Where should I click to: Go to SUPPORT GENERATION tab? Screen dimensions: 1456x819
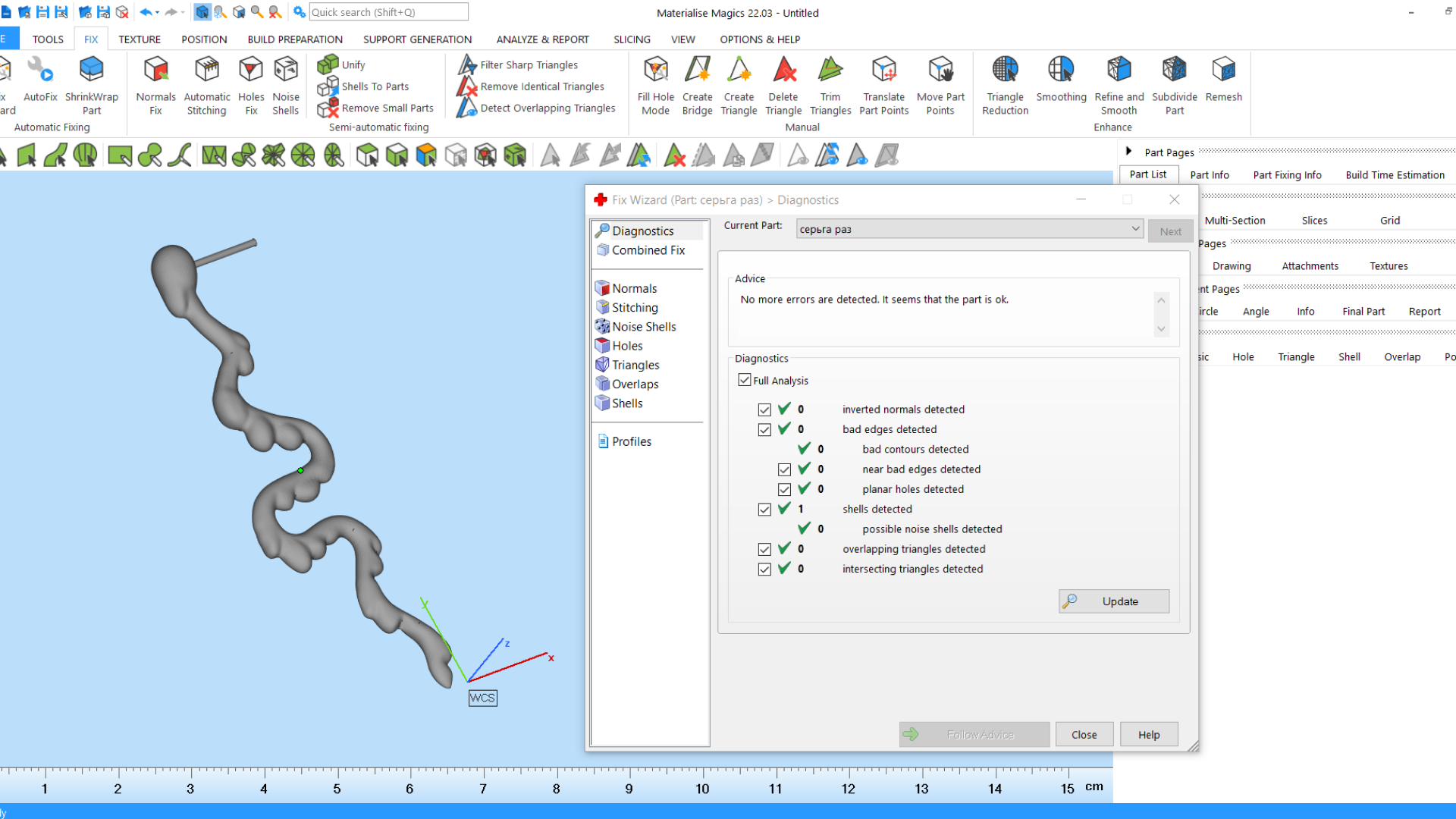coord(417,39)
